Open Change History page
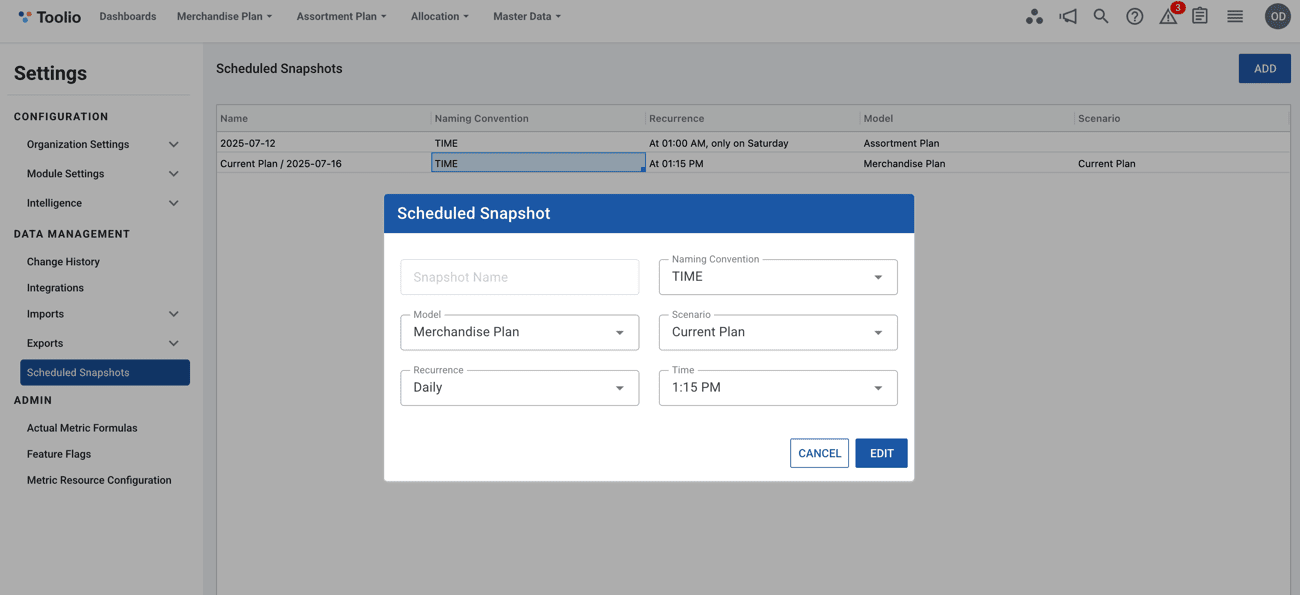This screenshot has height=595, width=1300. tap(63, 262)
